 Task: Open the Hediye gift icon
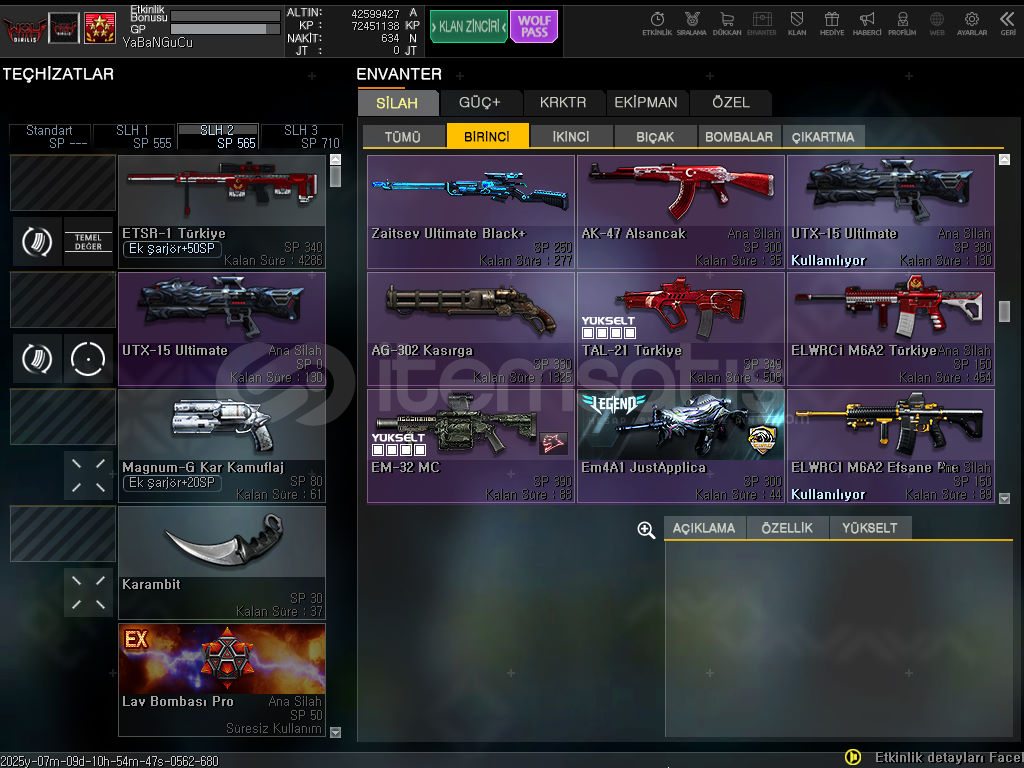(x=831, y=23)
